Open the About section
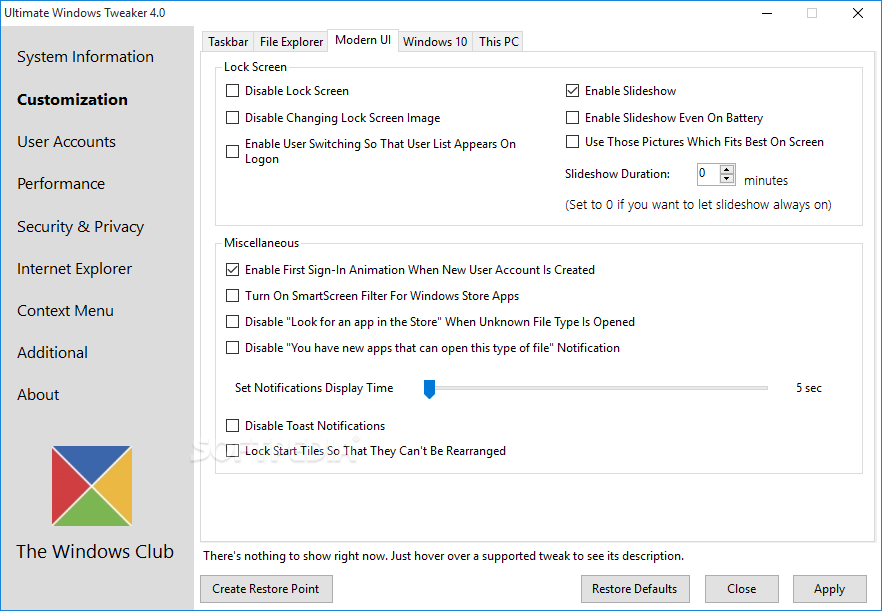The width and height of the screenshot is (882, 611). click(x=38, y=395)
